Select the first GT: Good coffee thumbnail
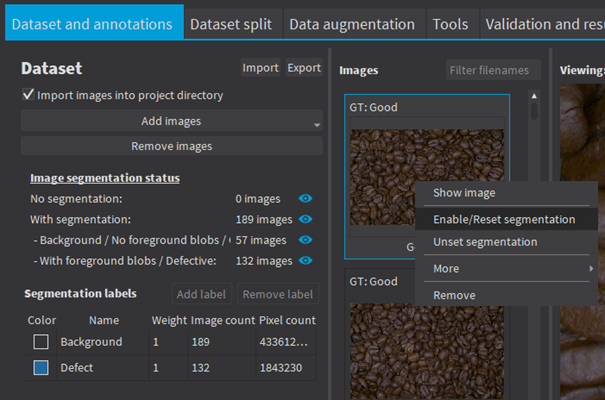 [427, 177]
